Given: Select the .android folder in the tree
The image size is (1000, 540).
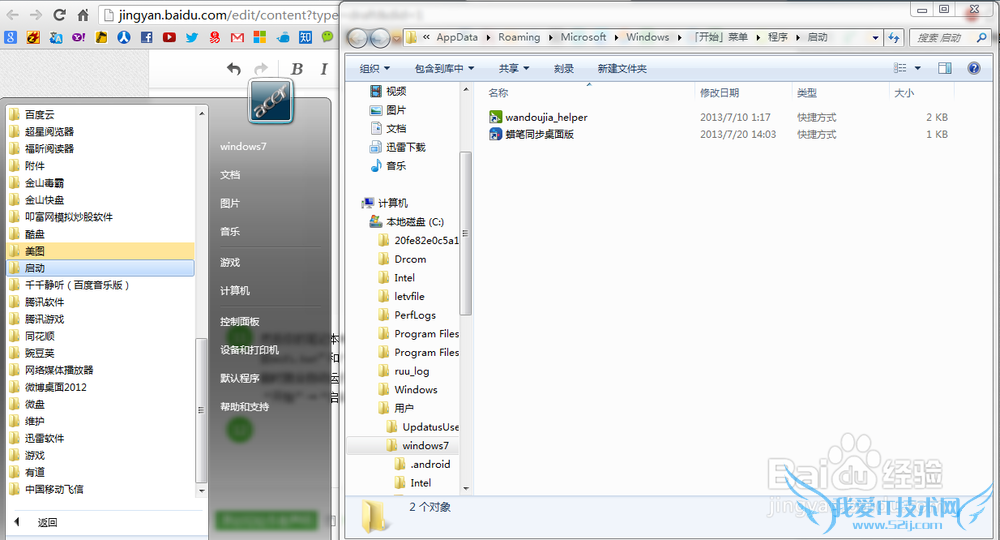Looking at the screenshot, I should [422, 464].
